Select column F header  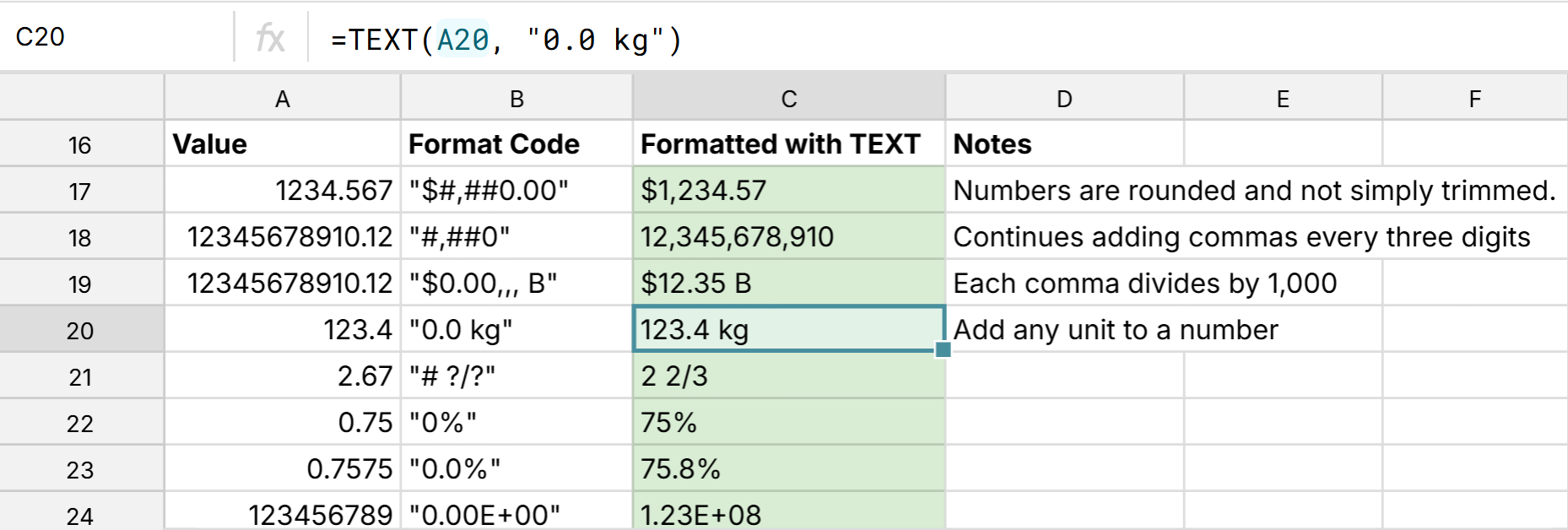coord(1474,99)
